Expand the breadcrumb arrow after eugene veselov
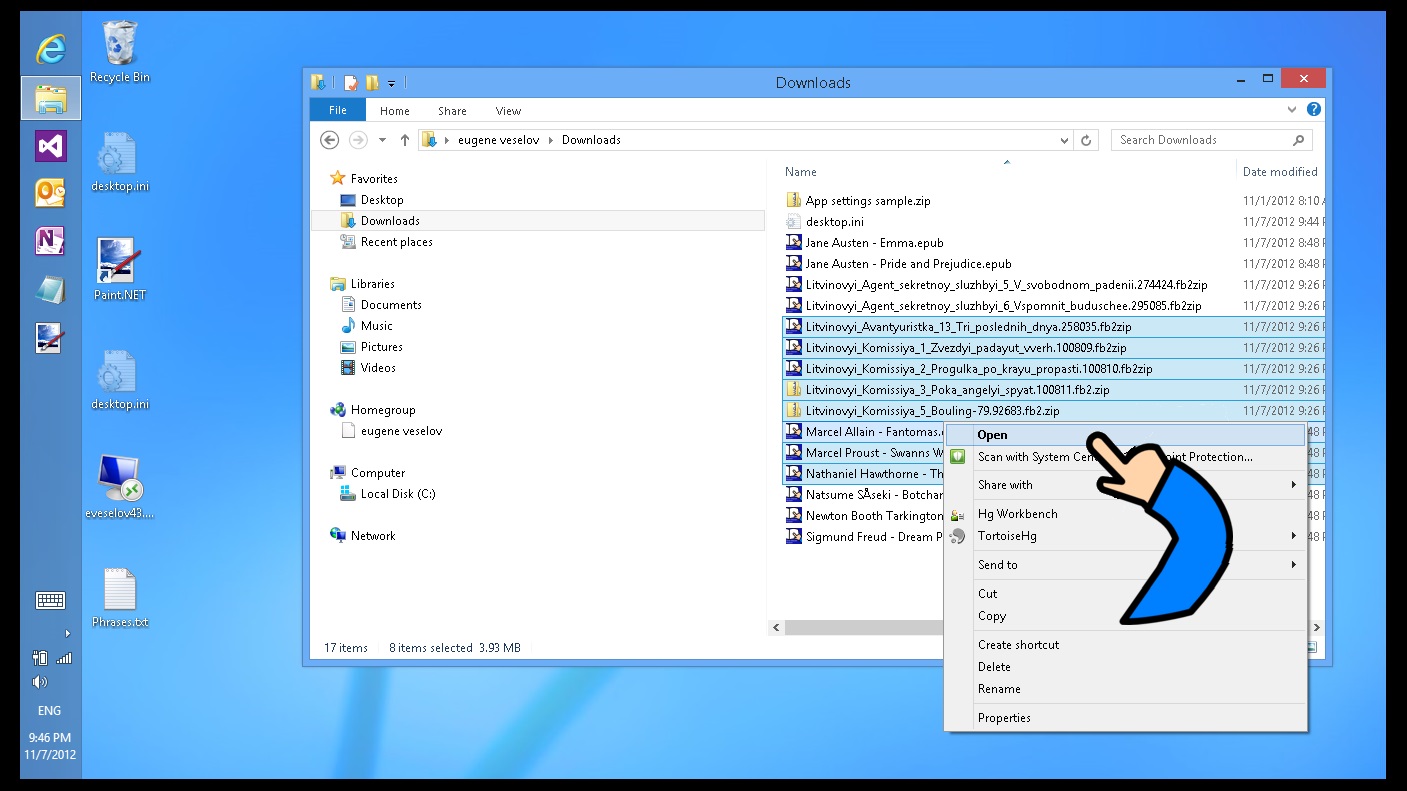Screen dimensions: 1407x791 click(551, 140)
